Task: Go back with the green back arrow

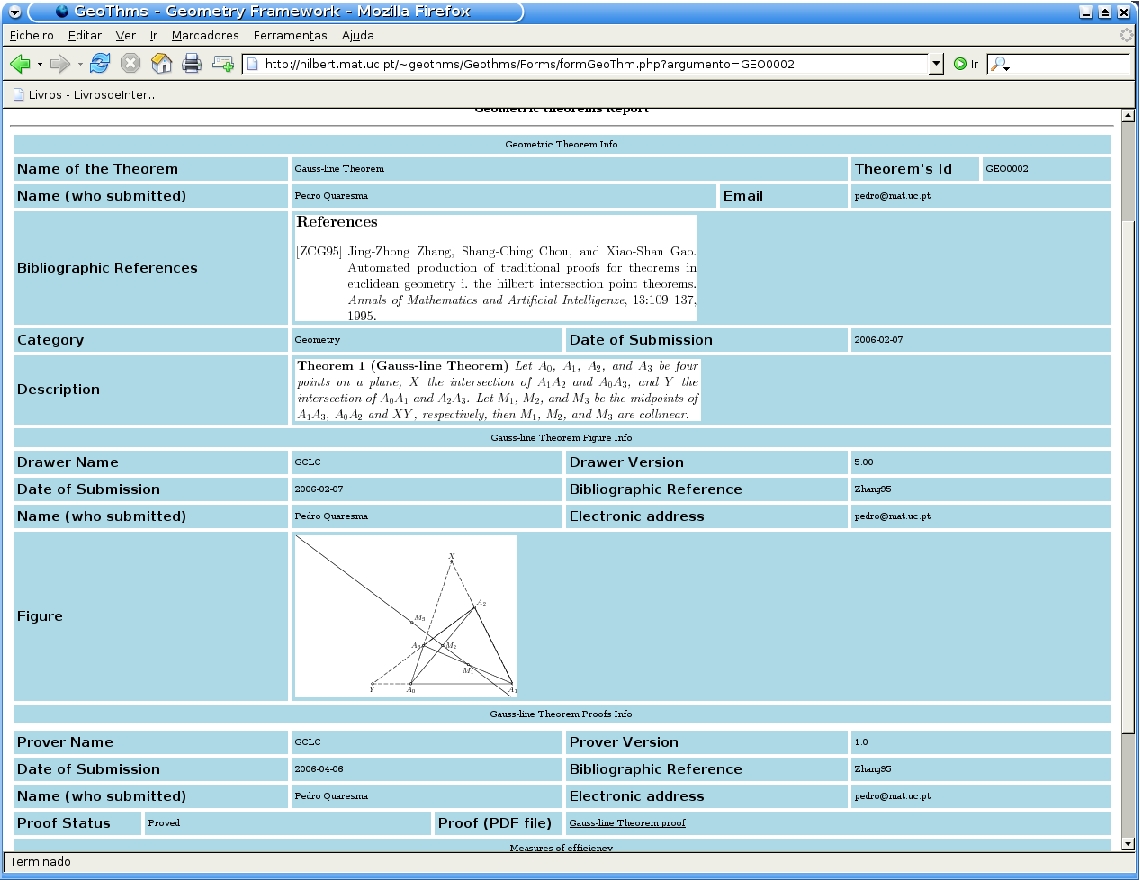Action: click(20, 64)
